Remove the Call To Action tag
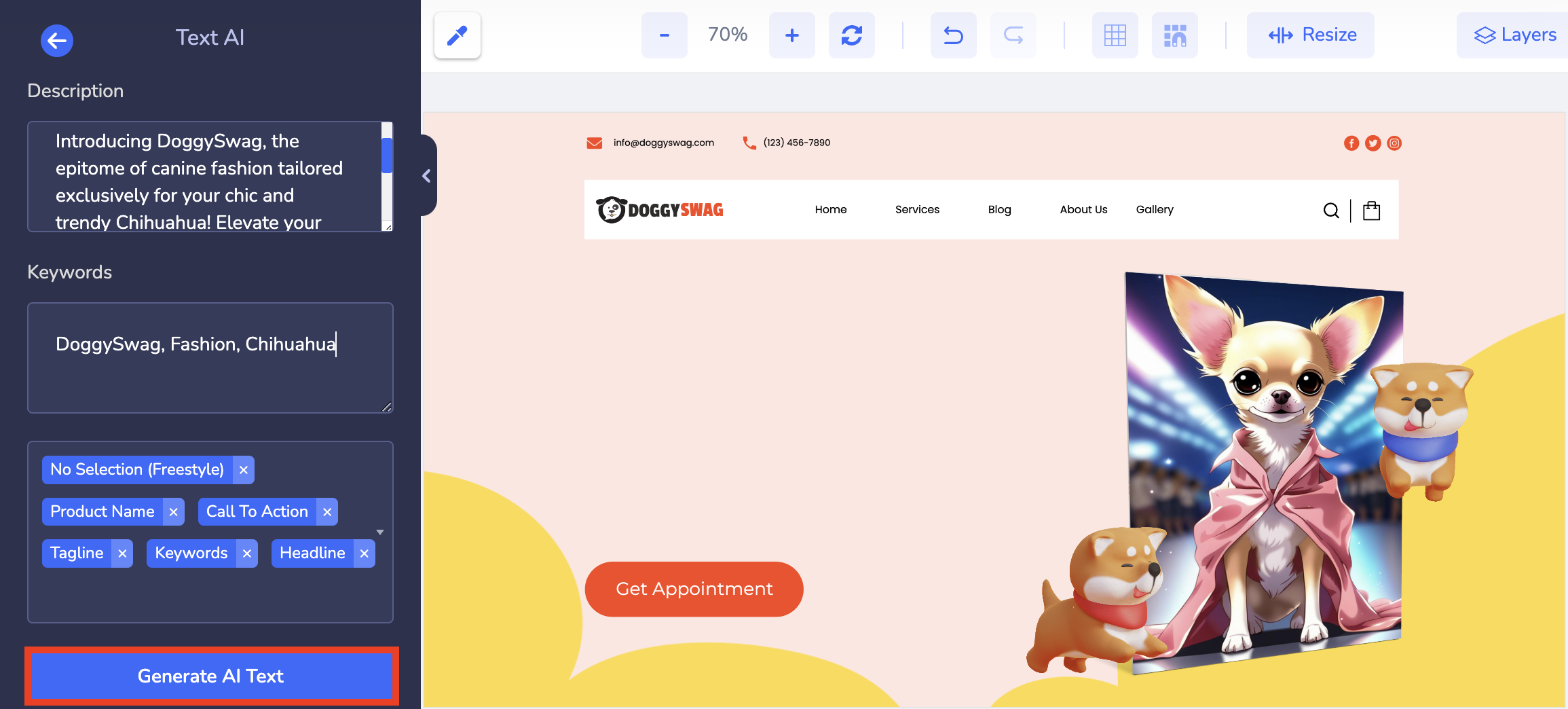Image resolution: width=1568 pixels, height=709 pixels. click(x=326, y=511)
